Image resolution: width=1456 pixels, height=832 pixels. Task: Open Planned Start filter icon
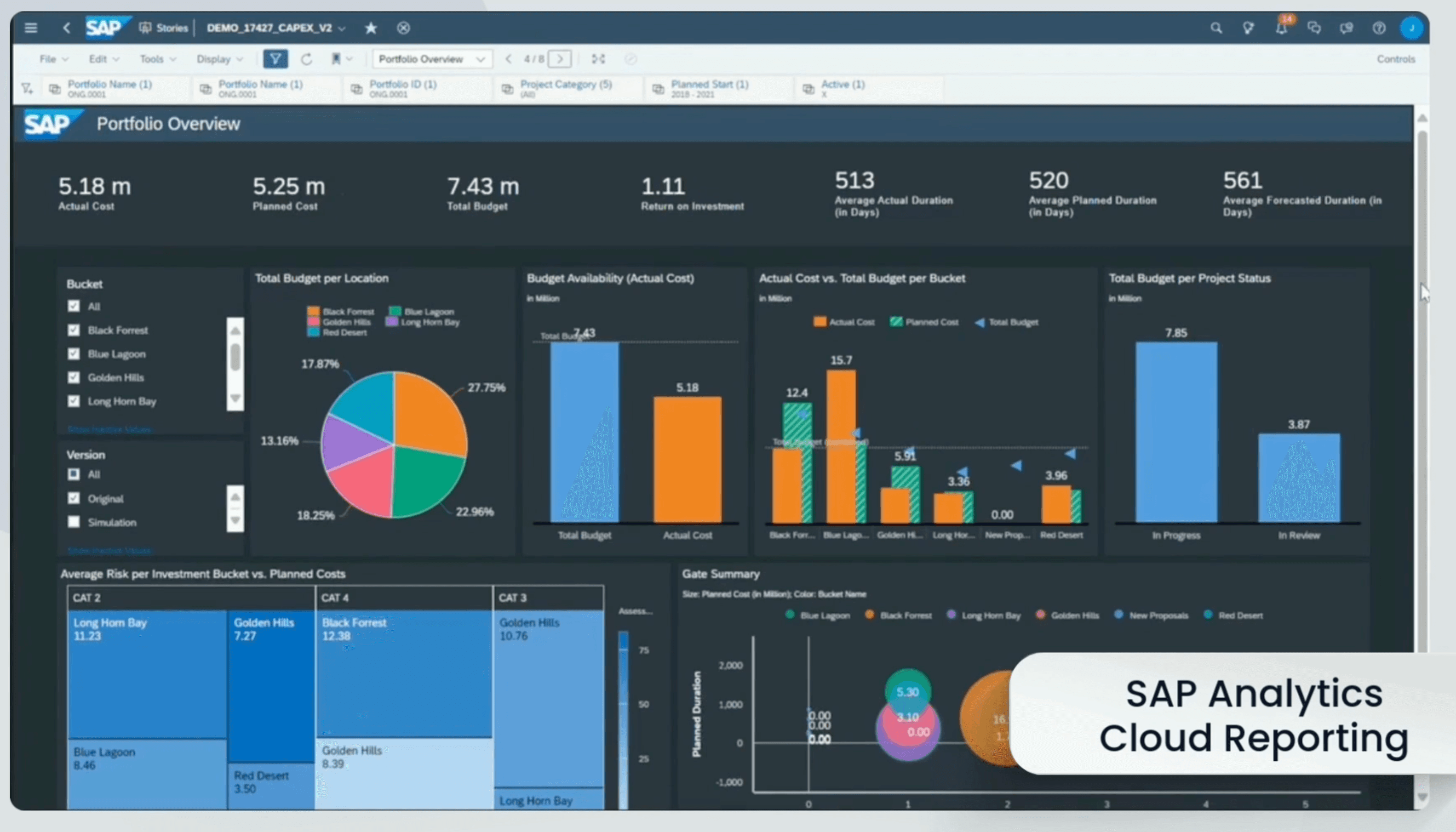coord(658,89)
